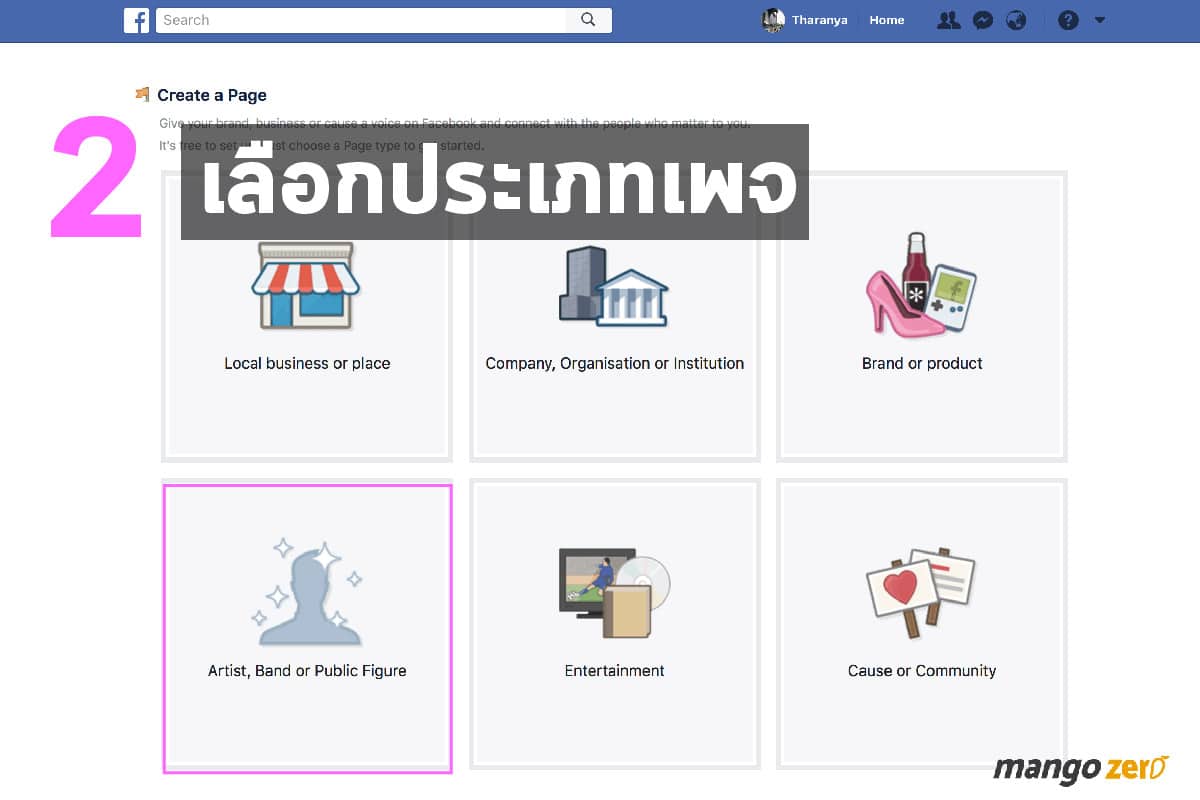Click the Tharanya profile picture

click(x=773, y=20)
